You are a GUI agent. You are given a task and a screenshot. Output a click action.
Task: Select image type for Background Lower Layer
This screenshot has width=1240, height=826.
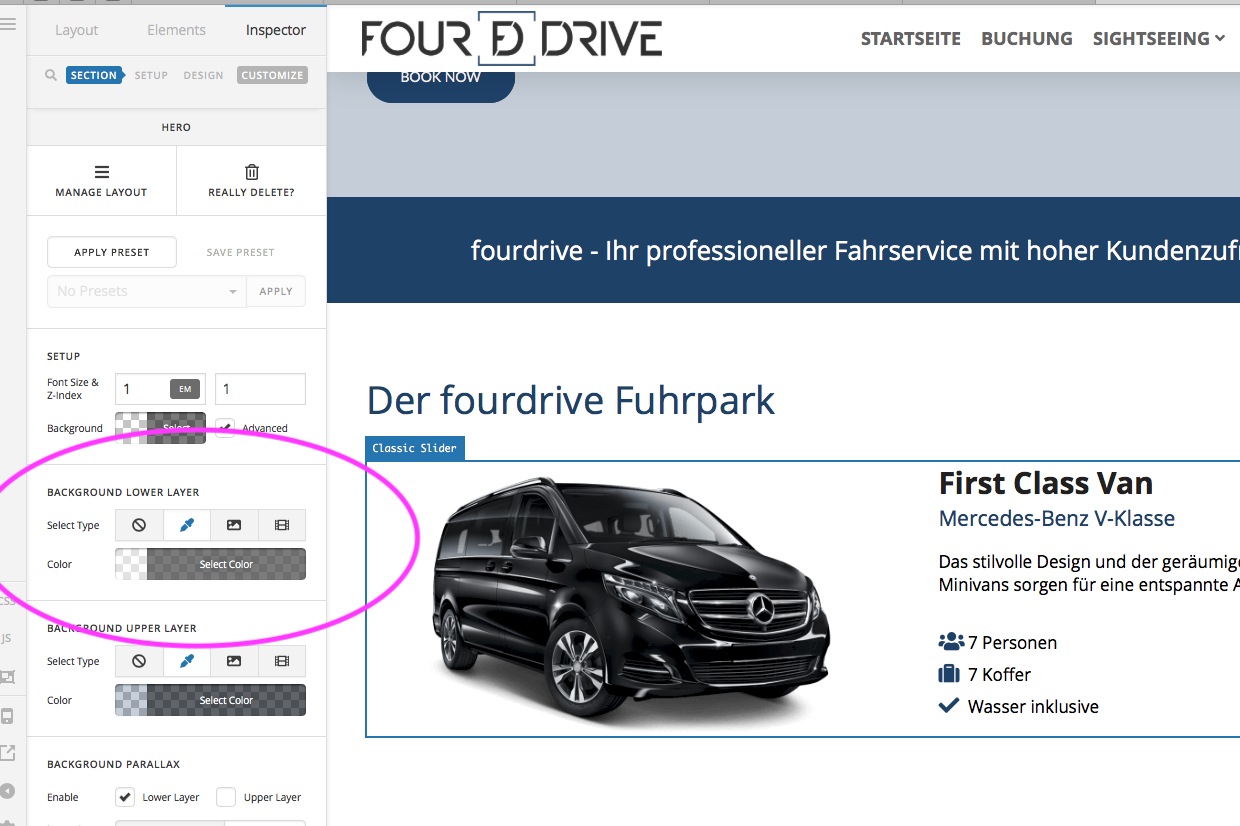234,525
